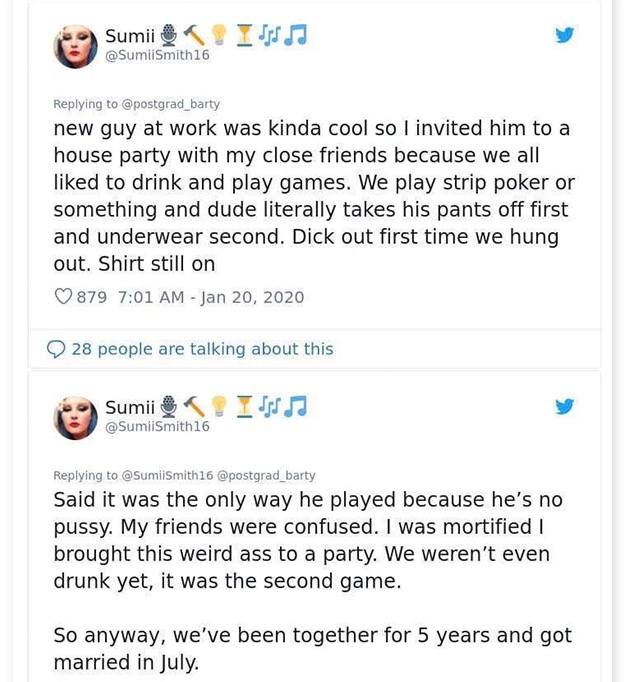Screen dimensions: 630x682
Task: Click the hammer emoji in the first tweet's name
Action: pos(195,35)
